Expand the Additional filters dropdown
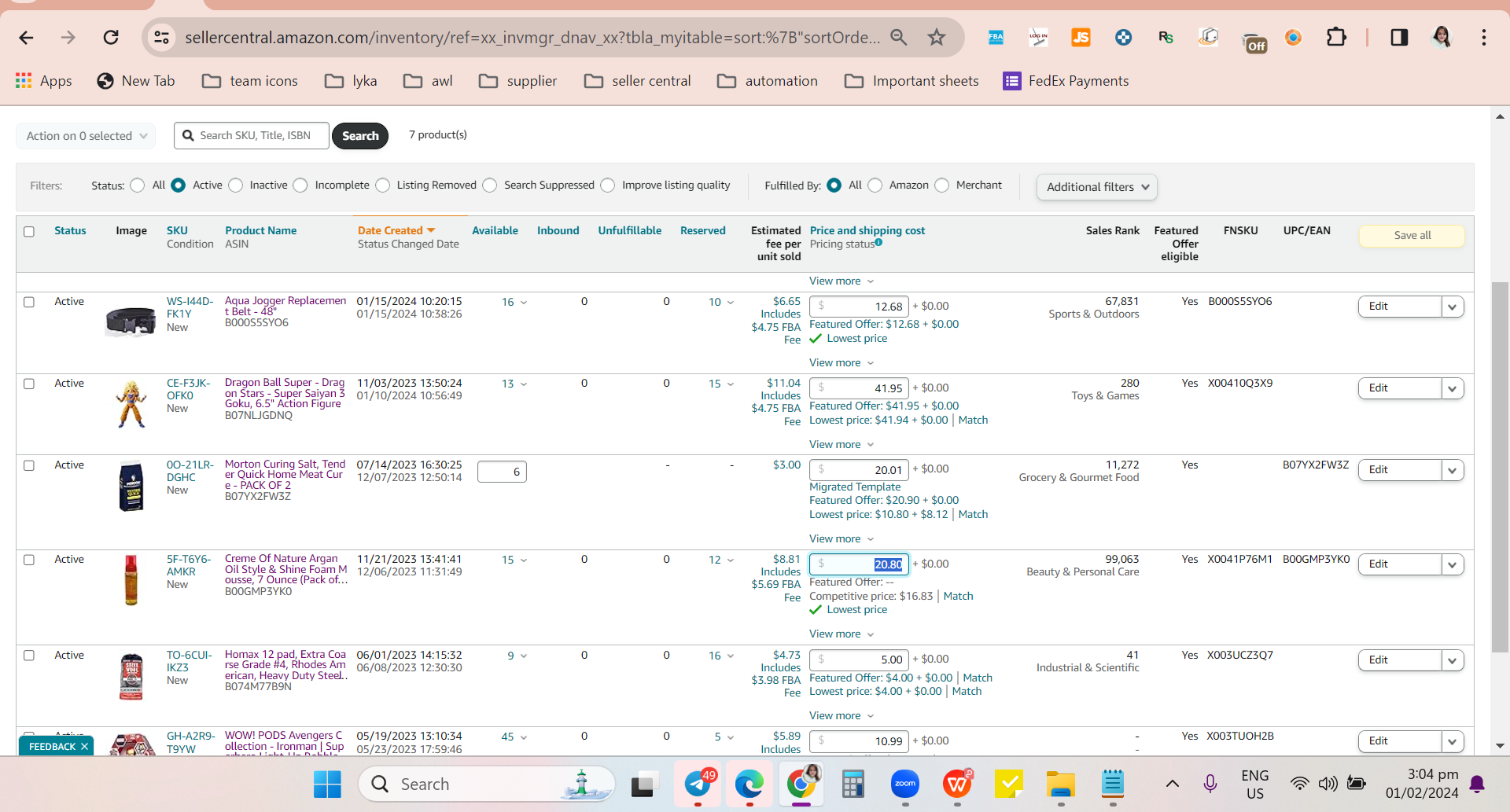This screenshot has height=812, width=1510. pyautogui.click(x=1097, y=187)
